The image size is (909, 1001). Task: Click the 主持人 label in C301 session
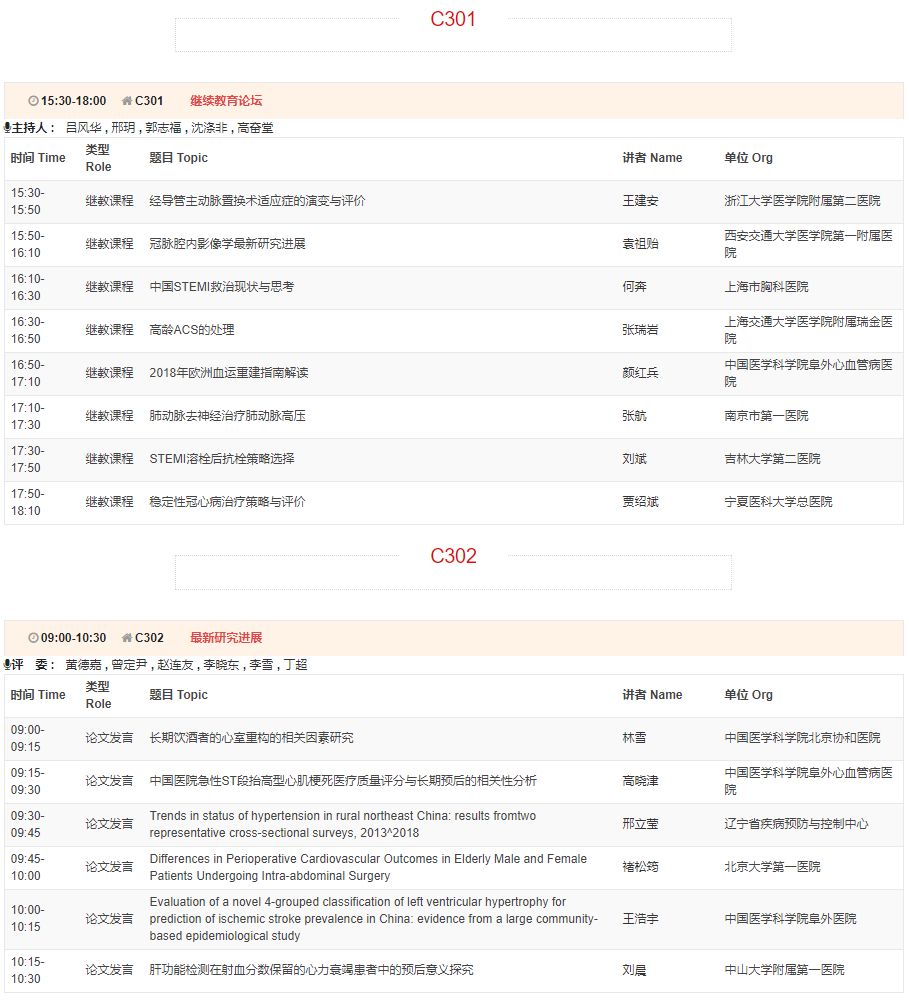[33, 128]
